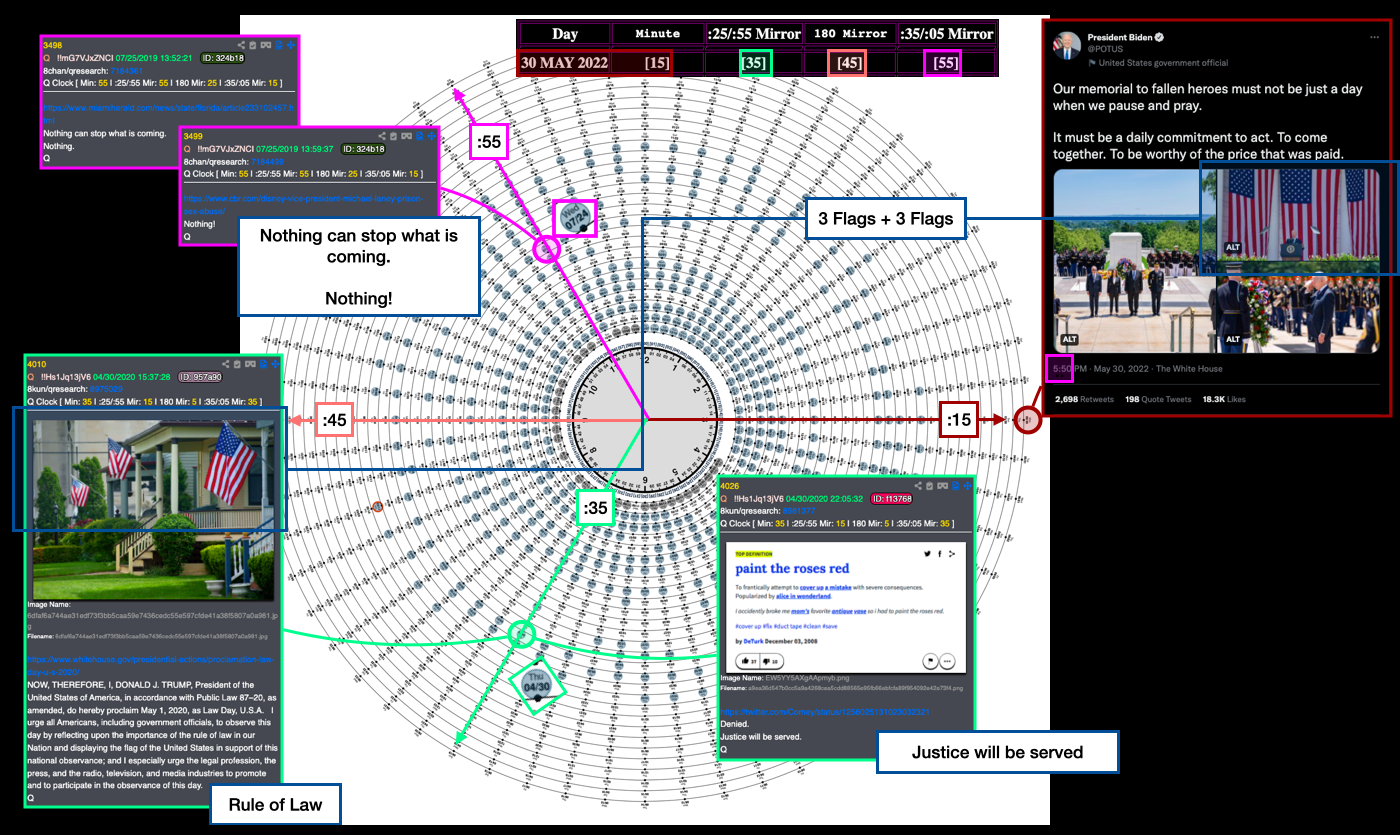
Task: Open board link 8981377 in post 4026
Action: coord(799,511)
